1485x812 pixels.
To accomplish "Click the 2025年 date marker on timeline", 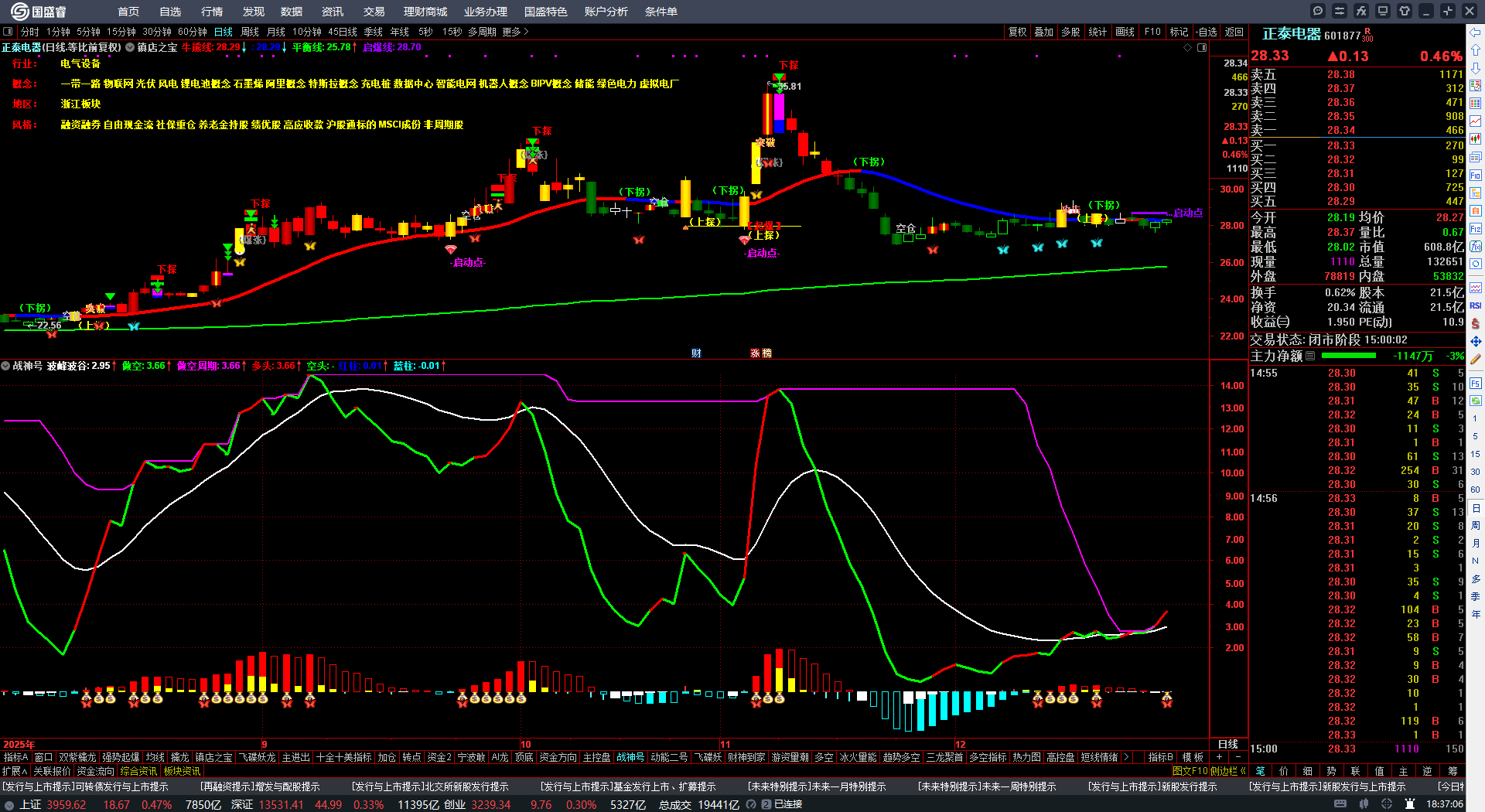I will [19, 745].
